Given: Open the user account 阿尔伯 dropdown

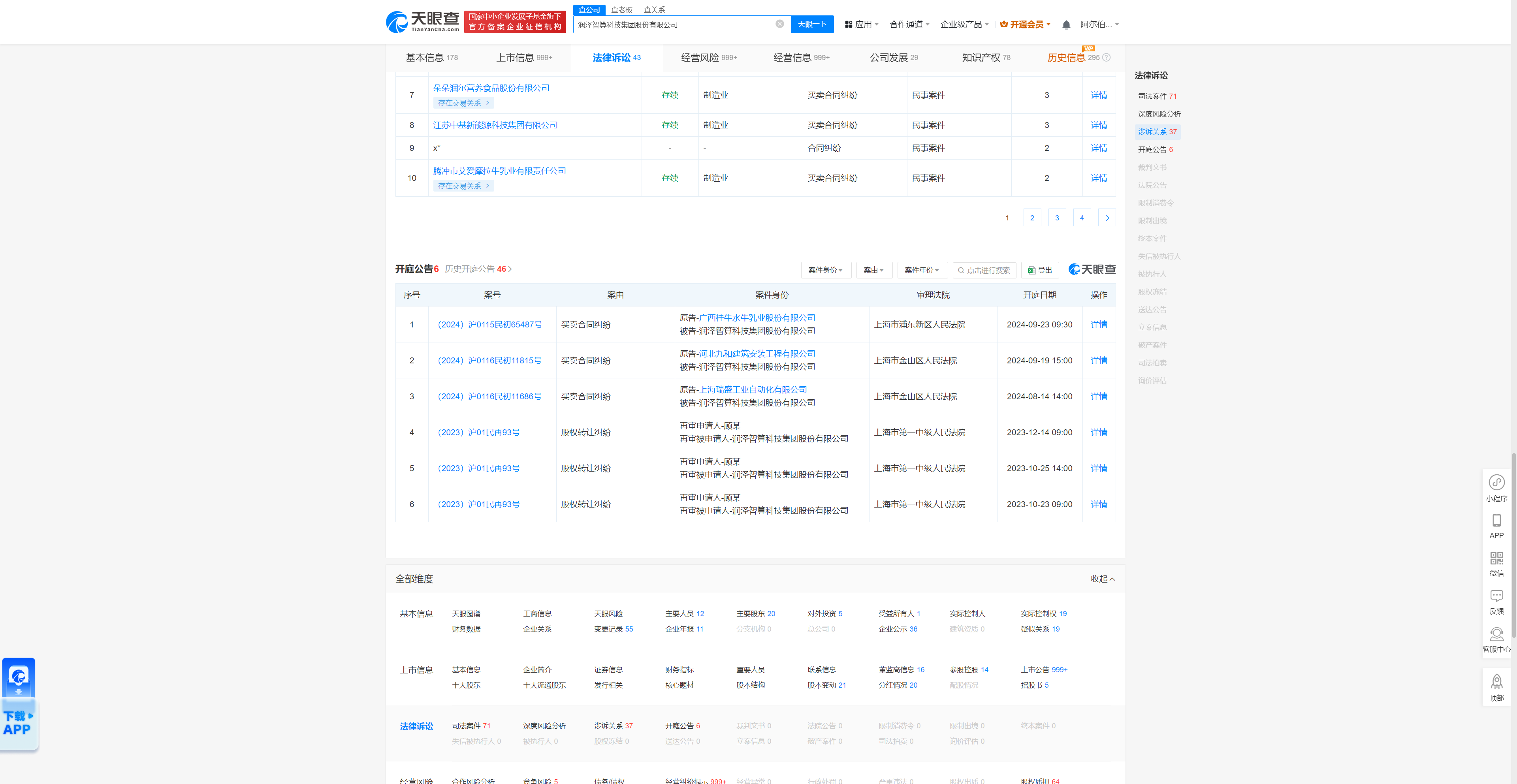Looking at the screenshot, I should pyautogui.click(x=1099, y=24).
